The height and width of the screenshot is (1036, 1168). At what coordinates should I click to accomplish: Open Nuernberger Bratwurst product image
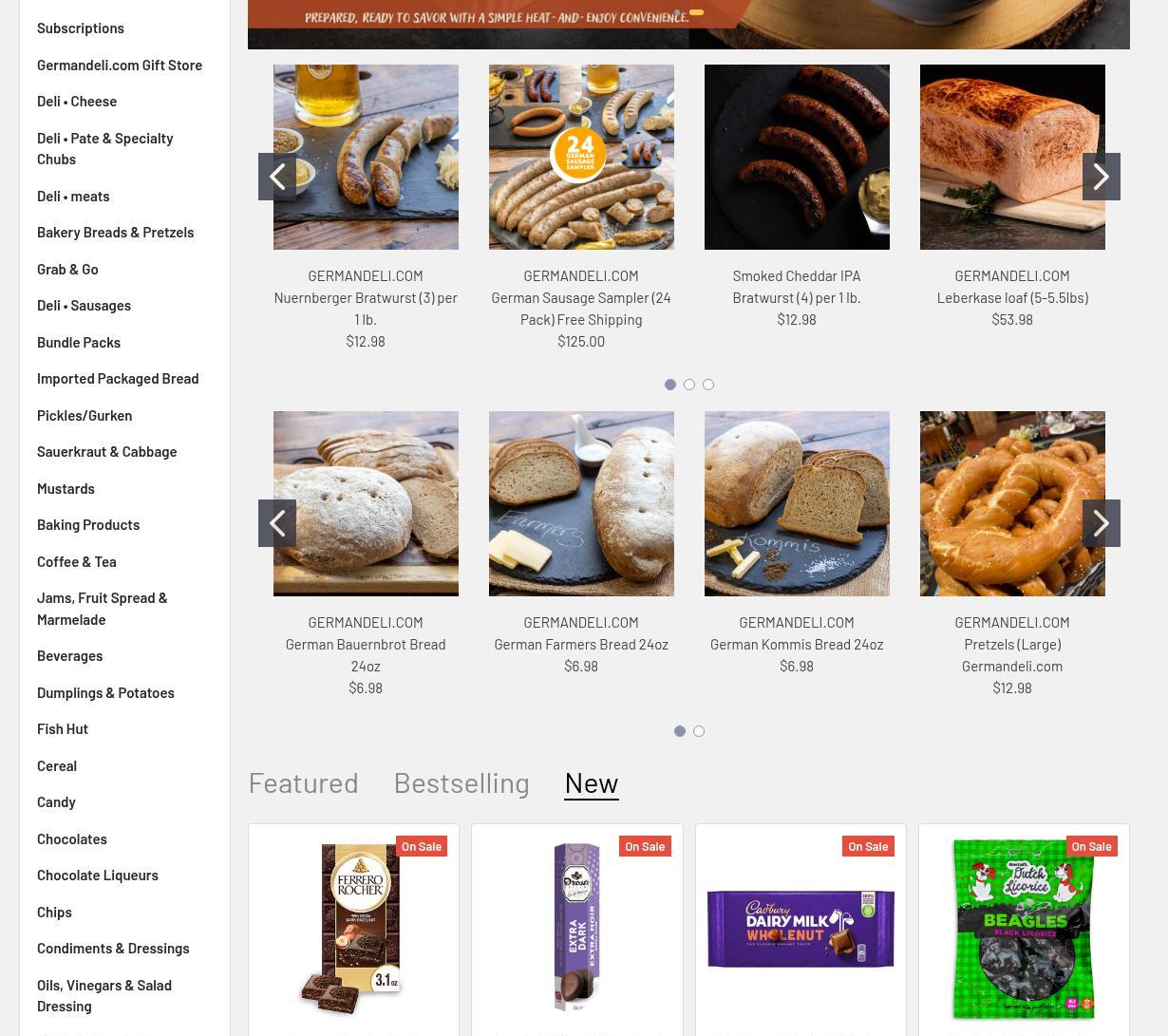[x=366, y=157]
